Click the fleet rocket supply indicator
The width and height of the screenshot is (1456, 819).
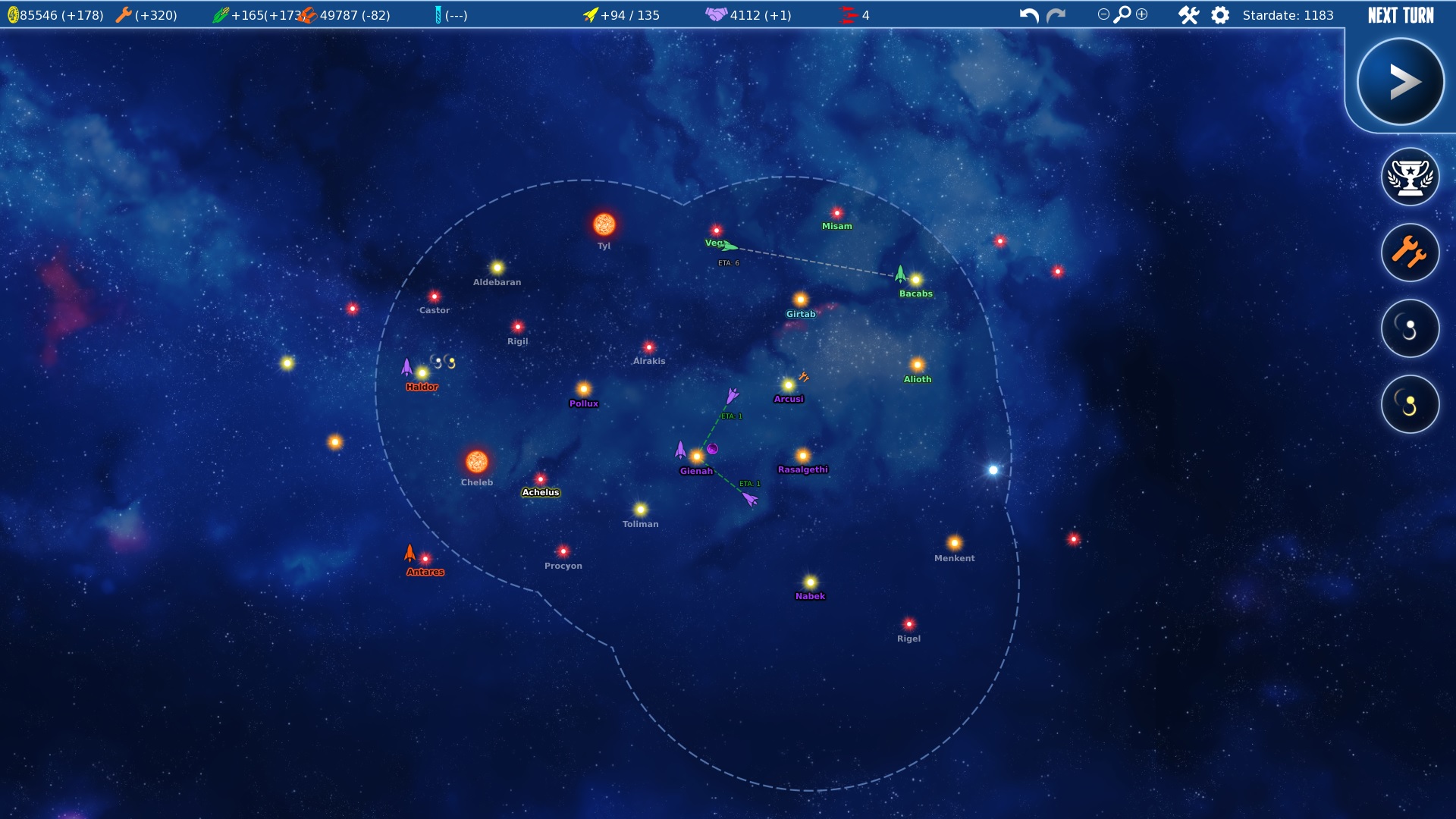click(x=590, y=15)
